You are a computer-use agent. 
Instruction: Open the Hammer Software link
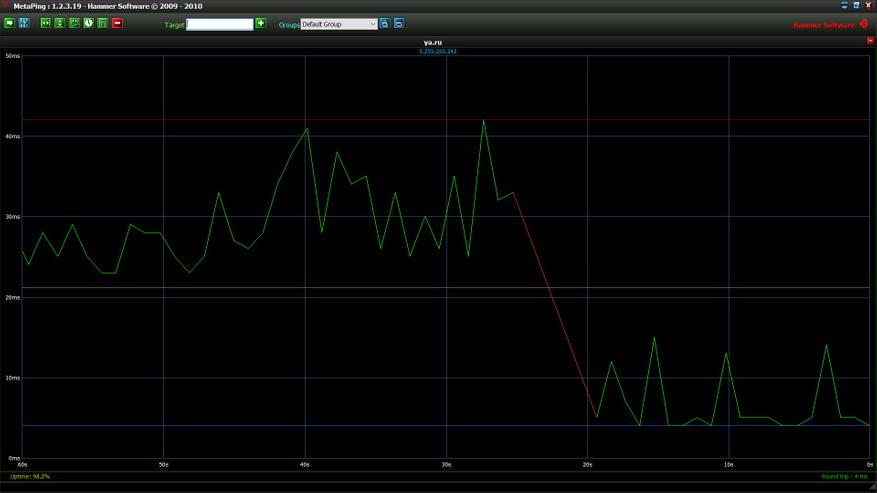(x=824, y=25)
